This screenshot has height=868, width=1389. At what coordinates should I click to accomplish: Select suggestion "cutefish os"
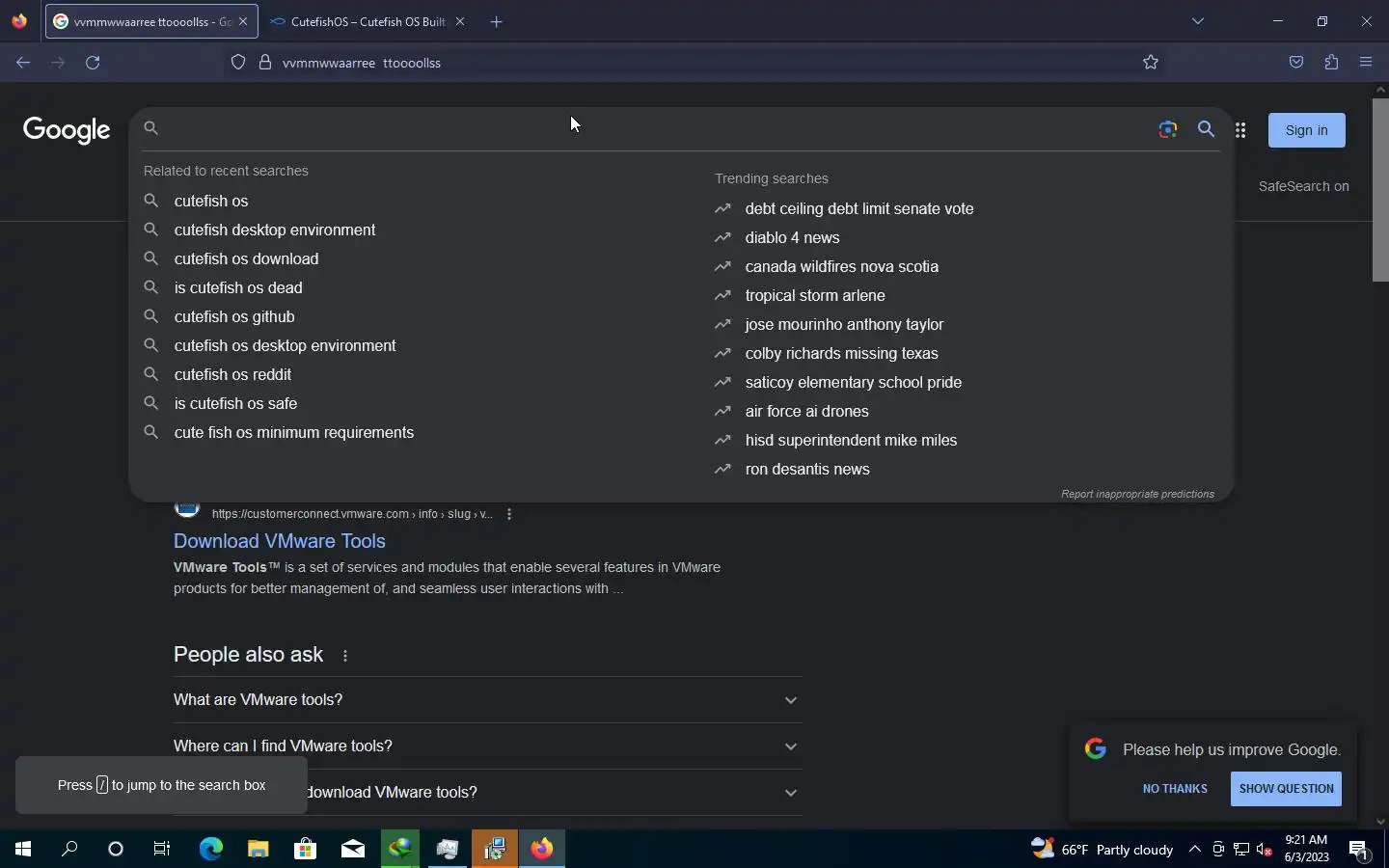(x=211, y=201)
